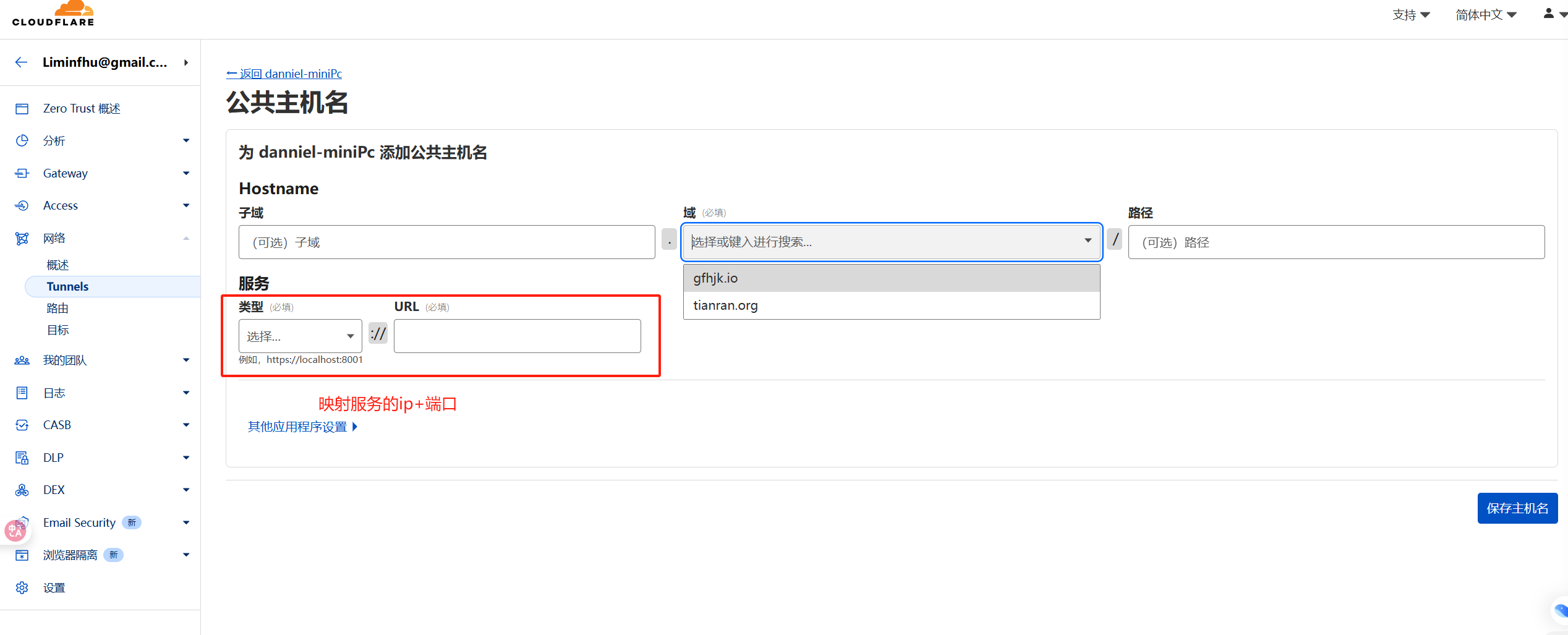Expand the DLP sidebar section

pyautogui.click(x=186, y=458)
